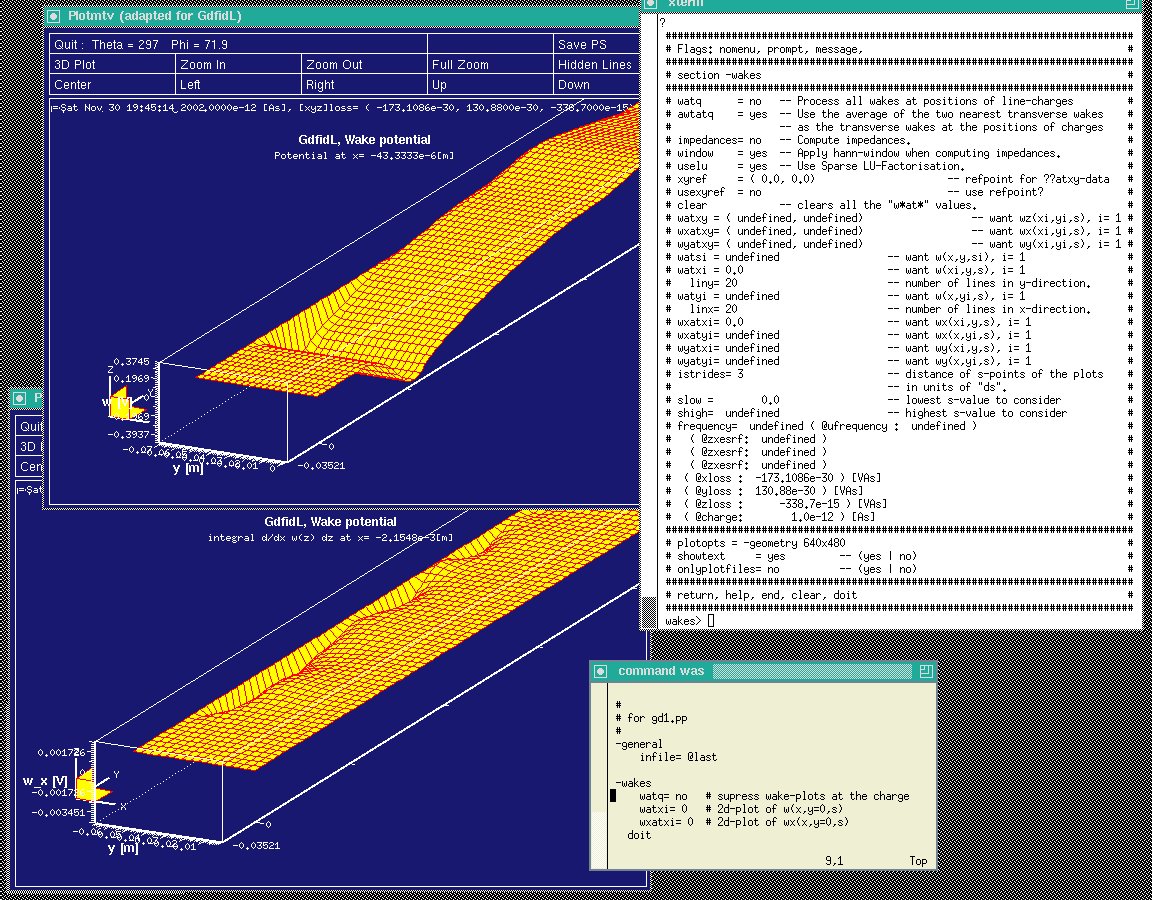1152x900 pixels.
Task: Click 'wxatxi= 0' line in command window
Action: (744, 822)
